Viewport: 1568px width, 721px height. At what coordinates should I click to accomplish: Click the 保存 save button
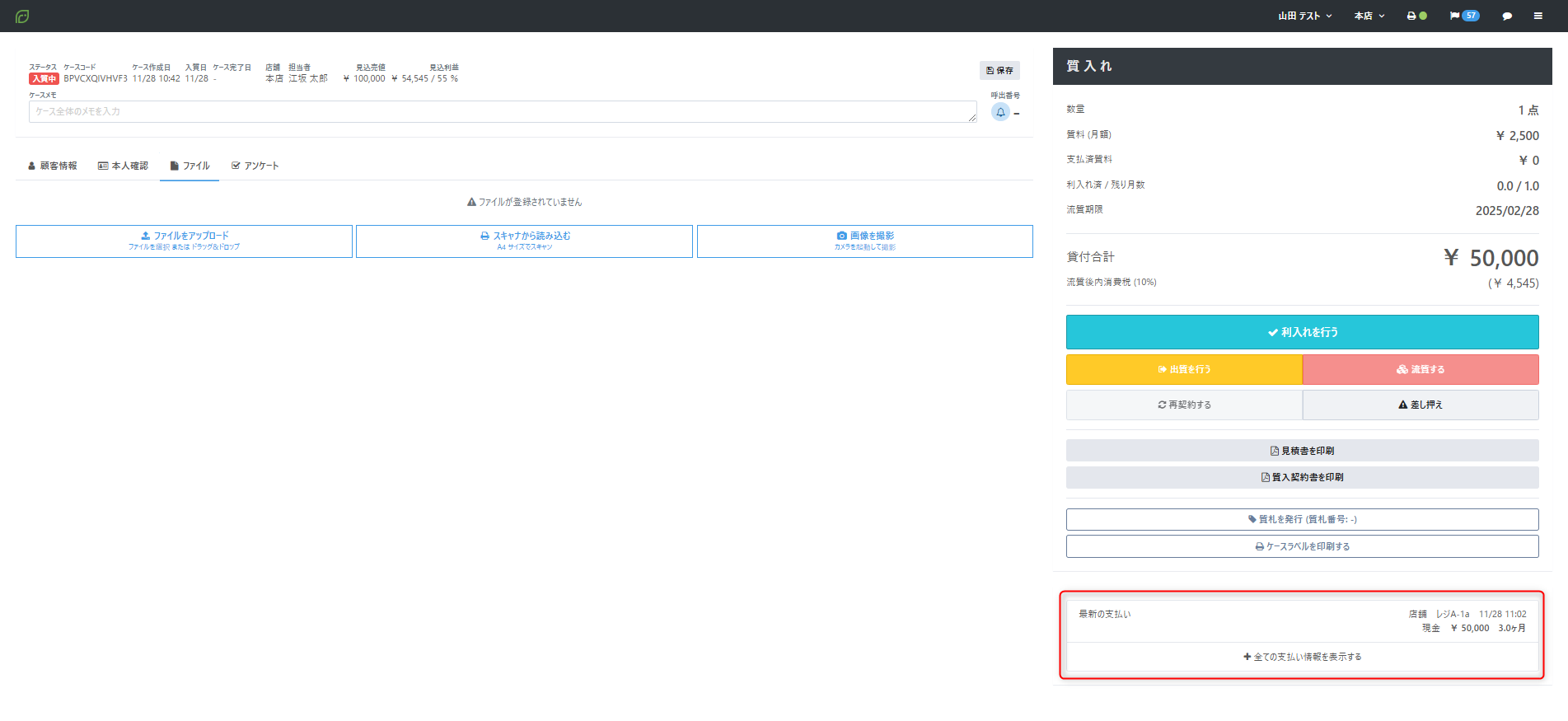[999, 71]
